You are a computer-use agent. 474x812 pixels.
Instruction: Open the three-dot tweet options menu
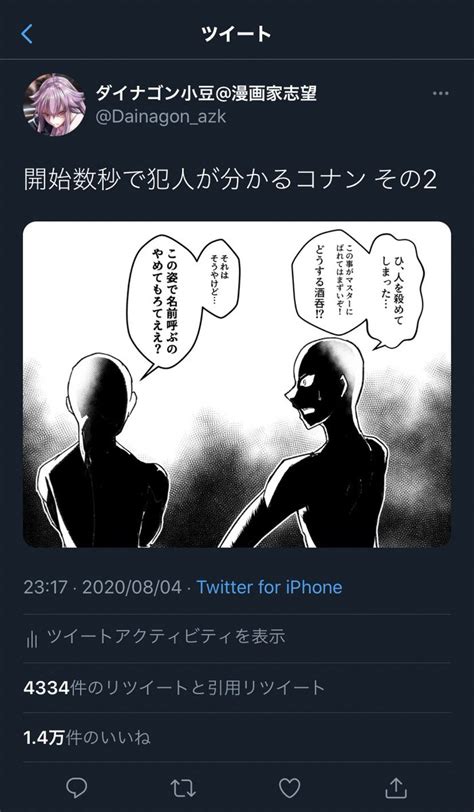click(440, 94)
